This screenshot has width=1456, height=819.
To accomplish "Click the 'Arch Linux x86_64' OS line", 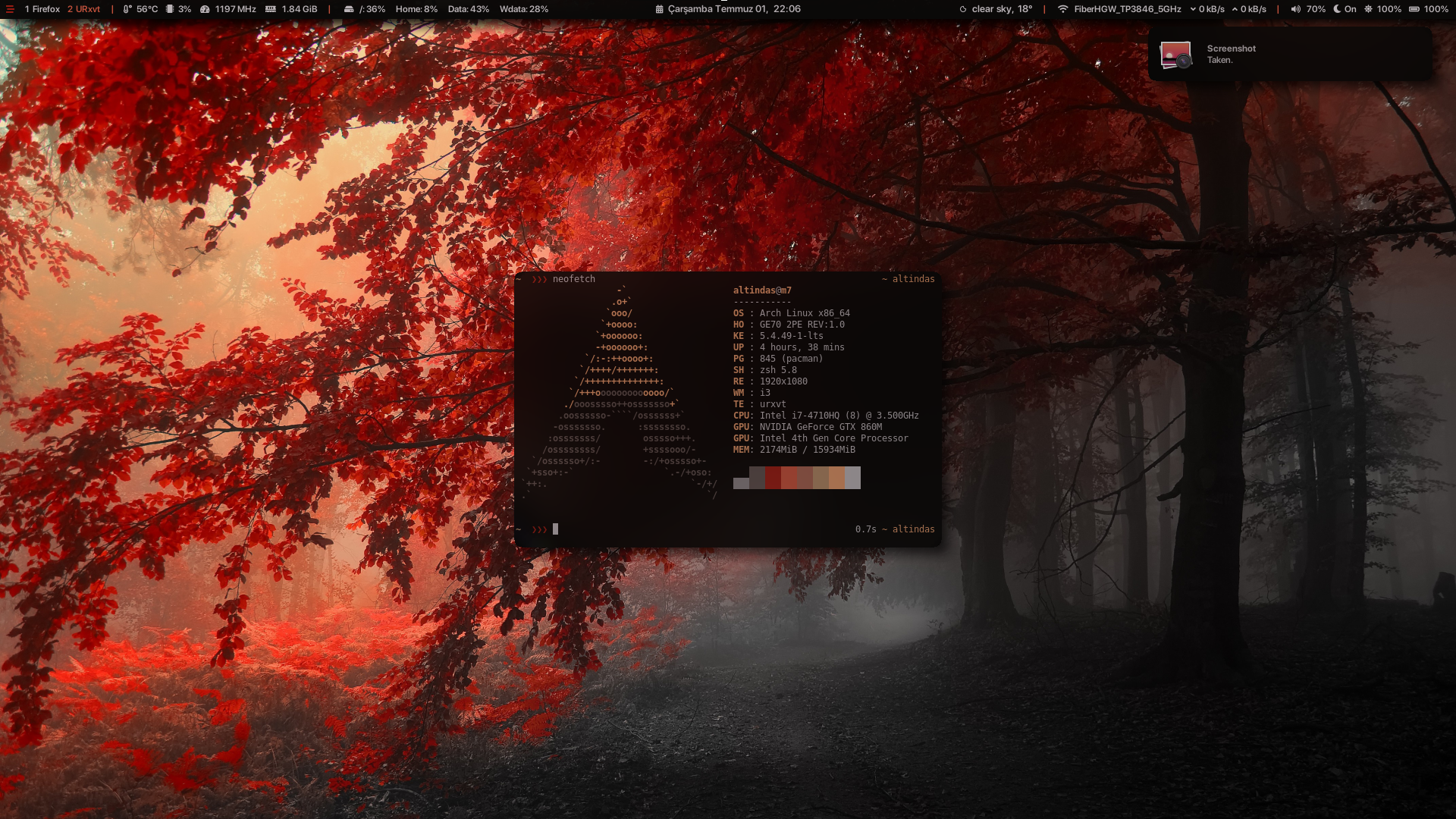I will [805, 313].
